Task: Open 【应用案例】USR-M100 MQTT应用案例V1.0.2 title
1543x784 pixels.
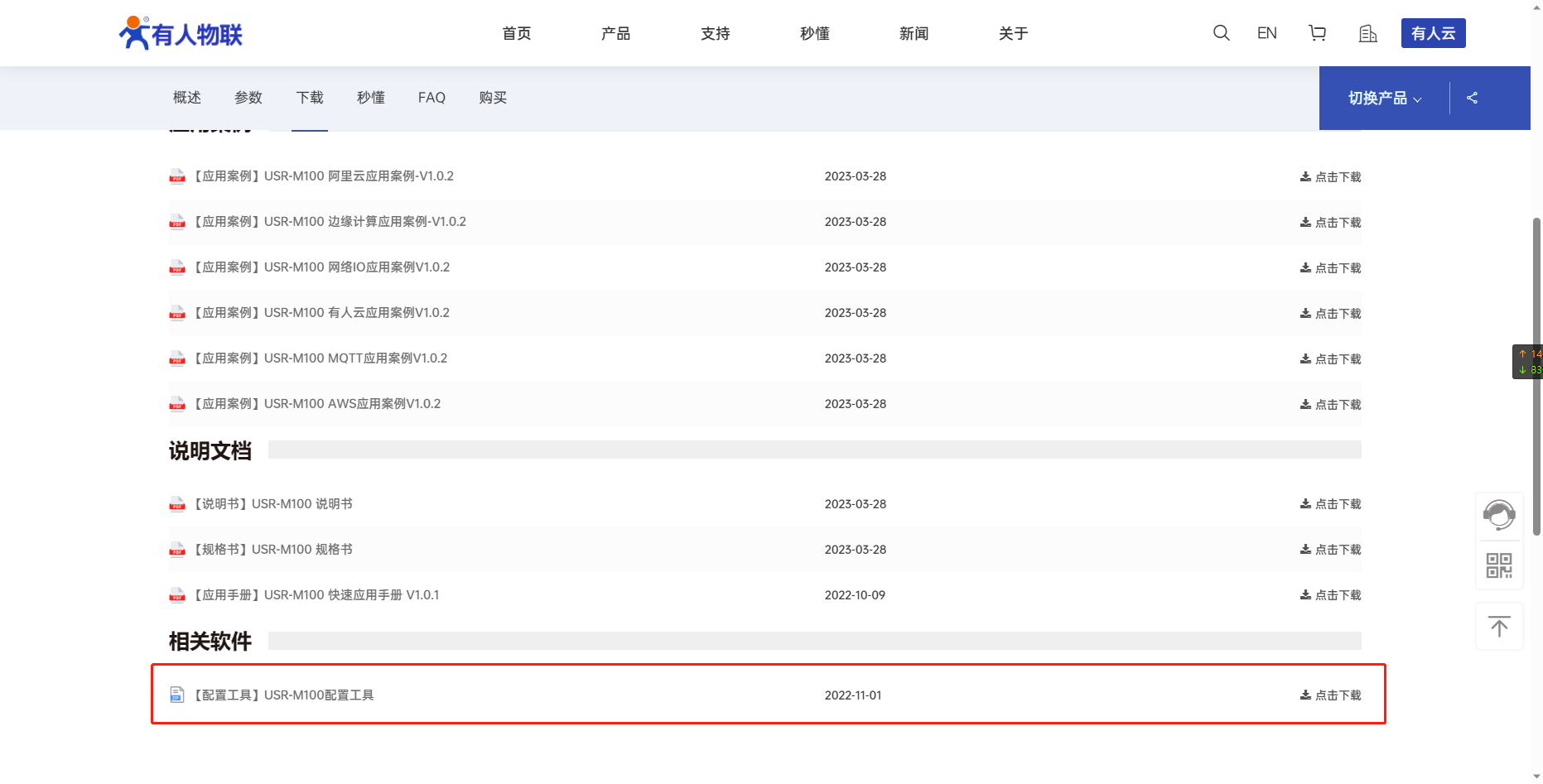Action: (x=321, y=358)
